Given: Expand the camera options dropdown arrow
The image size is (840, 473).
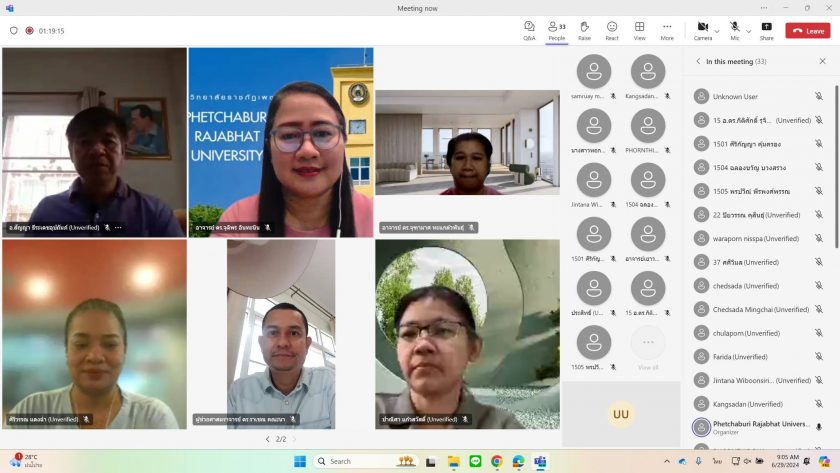Looking at the screenshot, I should 717,29.
